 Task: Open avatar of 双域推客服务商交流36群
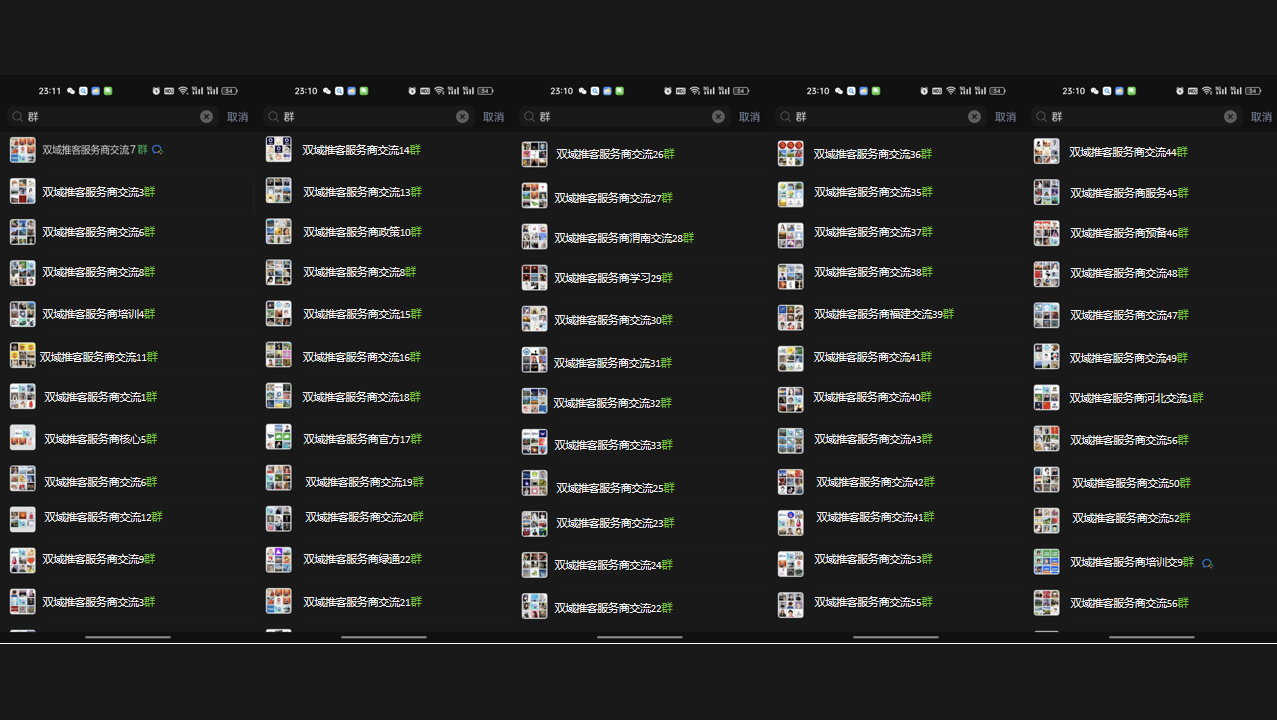pyautogui.click(x=790, y=154)
